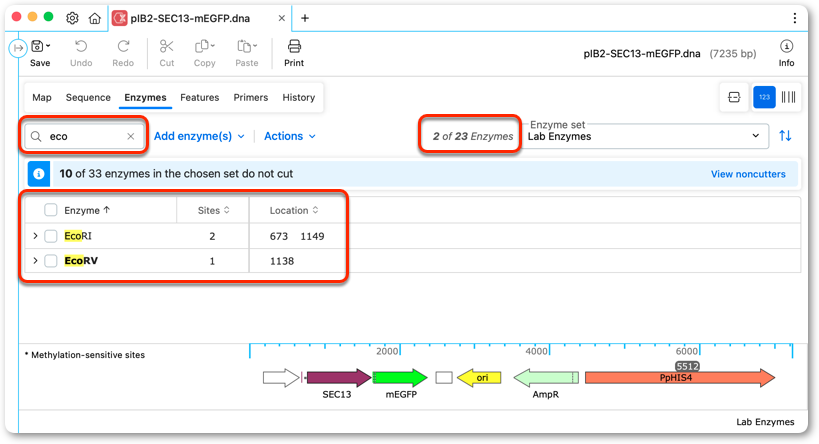Switch to the Primers tab

[251, 97]
